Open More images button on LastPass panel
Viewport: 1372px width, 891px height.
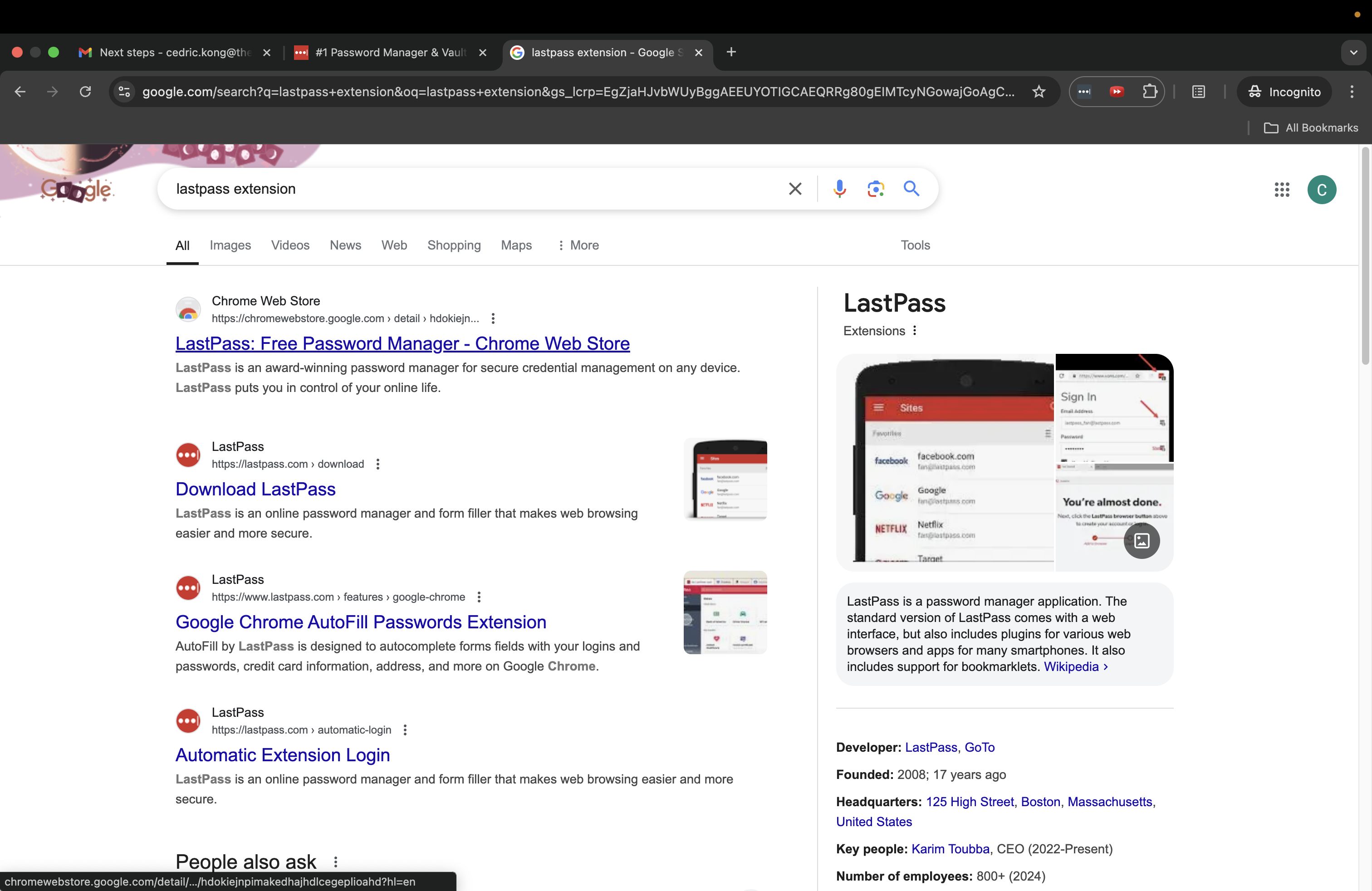[x=1142, y=541]
